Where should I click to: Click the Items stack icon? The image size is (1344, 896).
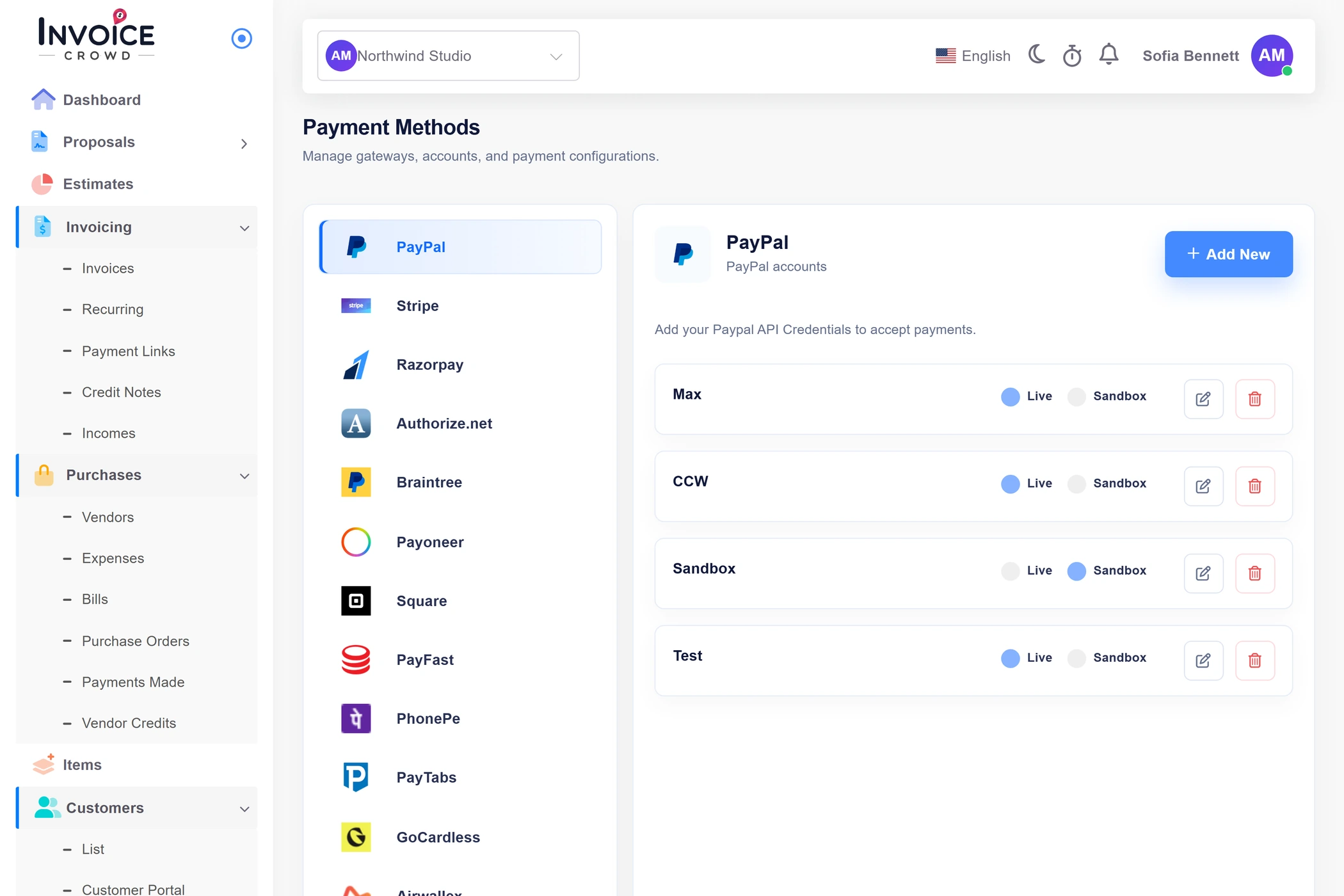tap(44, 764)
